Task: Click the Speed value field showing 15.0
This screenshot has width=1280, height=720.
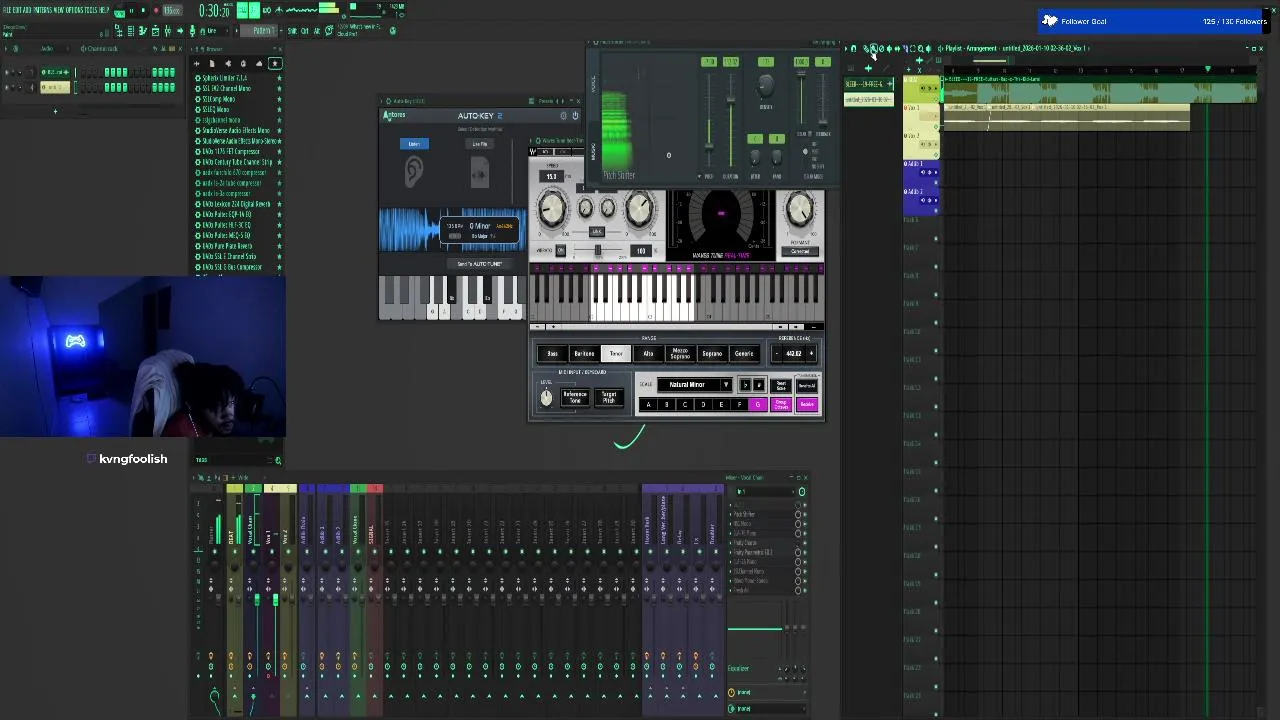Action: point(551,177)
